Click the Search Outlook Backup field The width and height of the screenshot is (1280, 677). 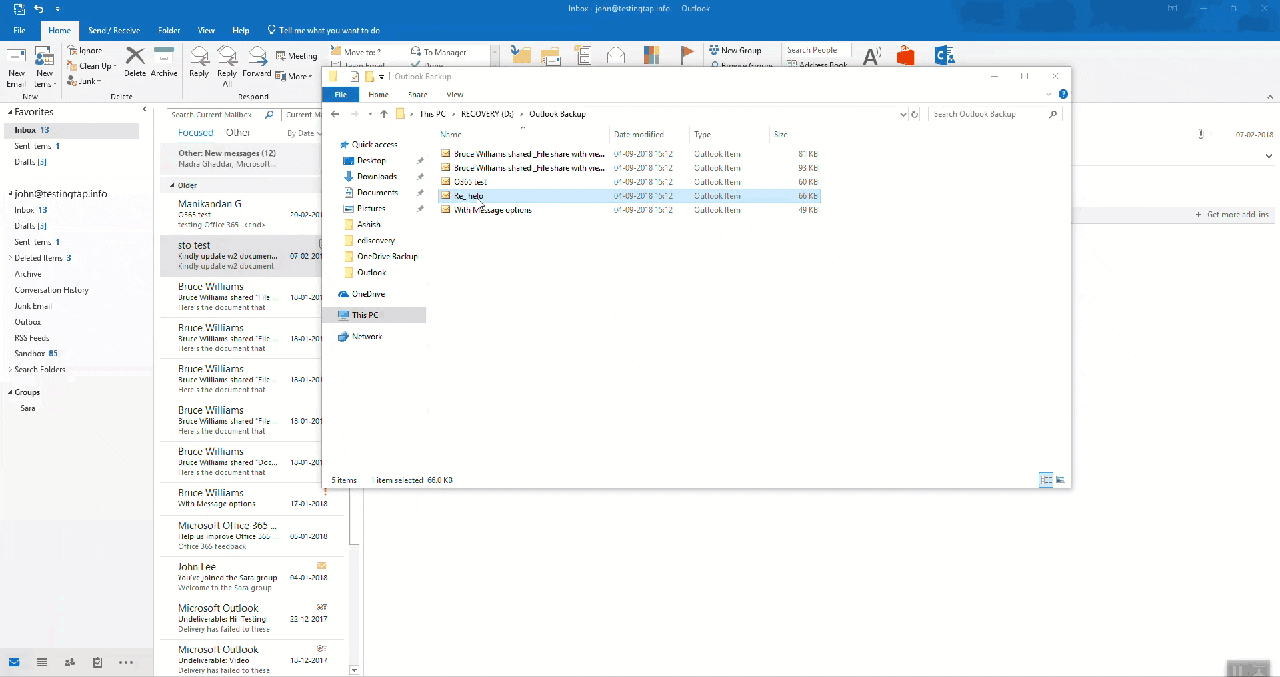click(x=995, y=114)
